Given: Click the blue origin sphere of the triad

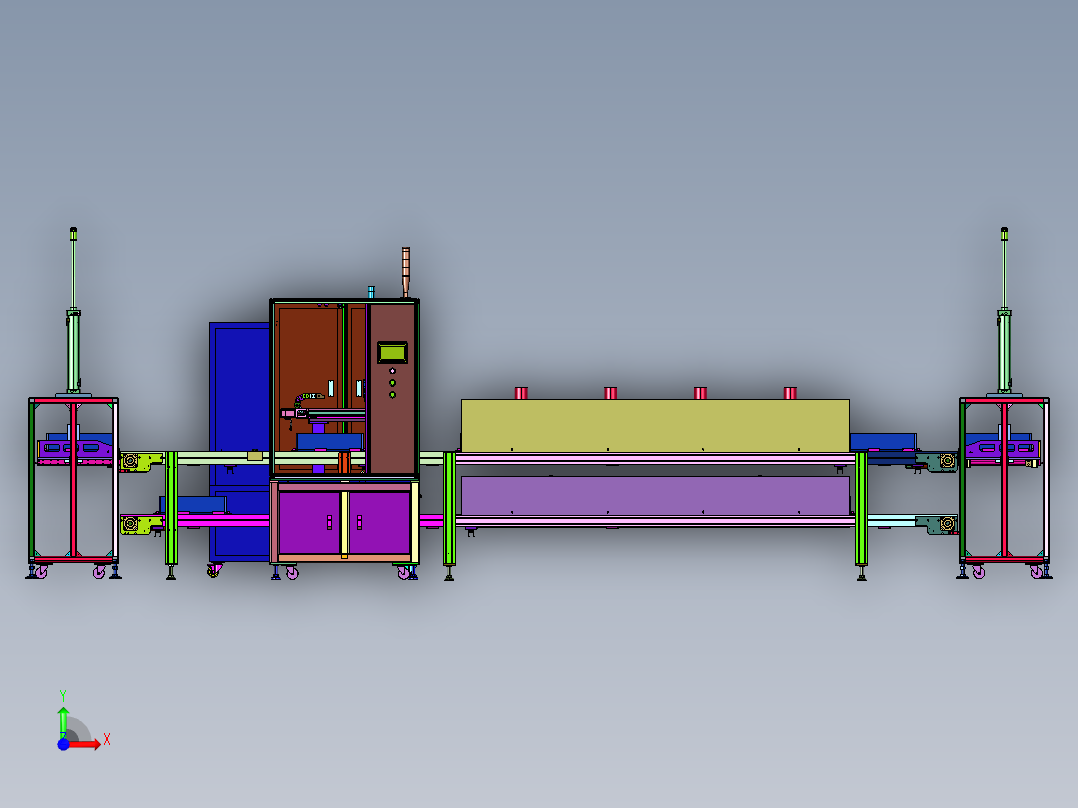Looking at the screenshot, I should (63, 744).
